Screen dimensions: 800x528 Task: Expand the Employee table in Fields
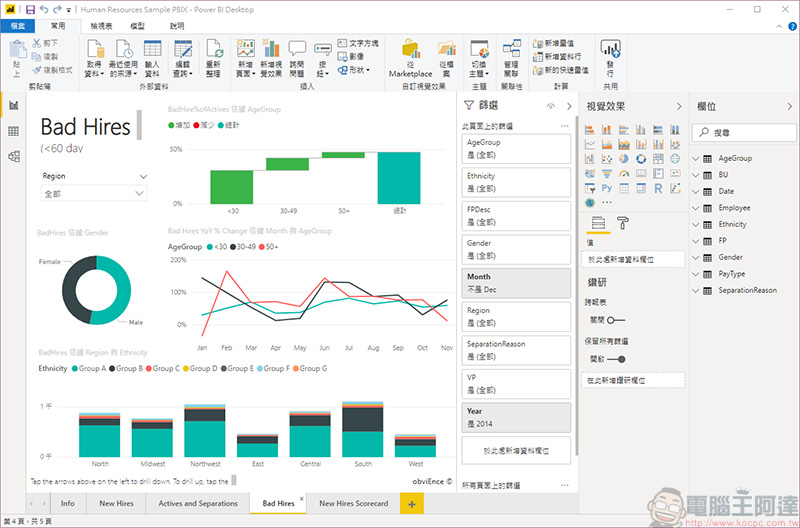tap(695, 208)
